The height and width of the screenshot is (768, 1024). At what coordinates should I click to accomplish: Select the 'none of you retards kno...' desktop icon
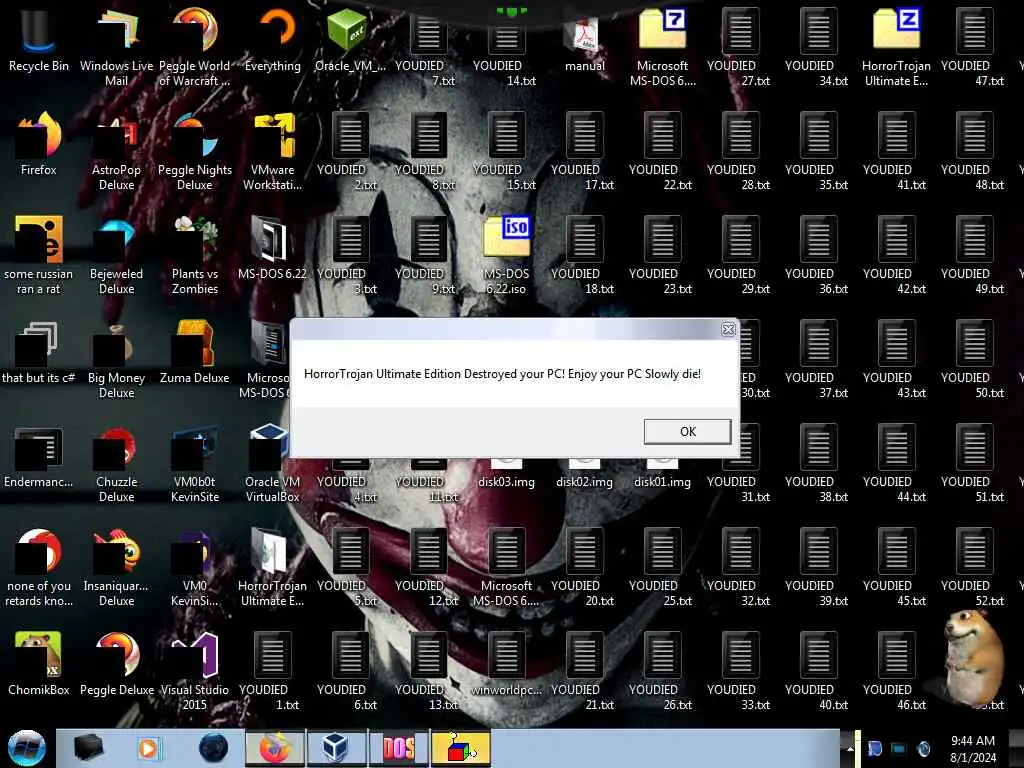tap(39, 568)
